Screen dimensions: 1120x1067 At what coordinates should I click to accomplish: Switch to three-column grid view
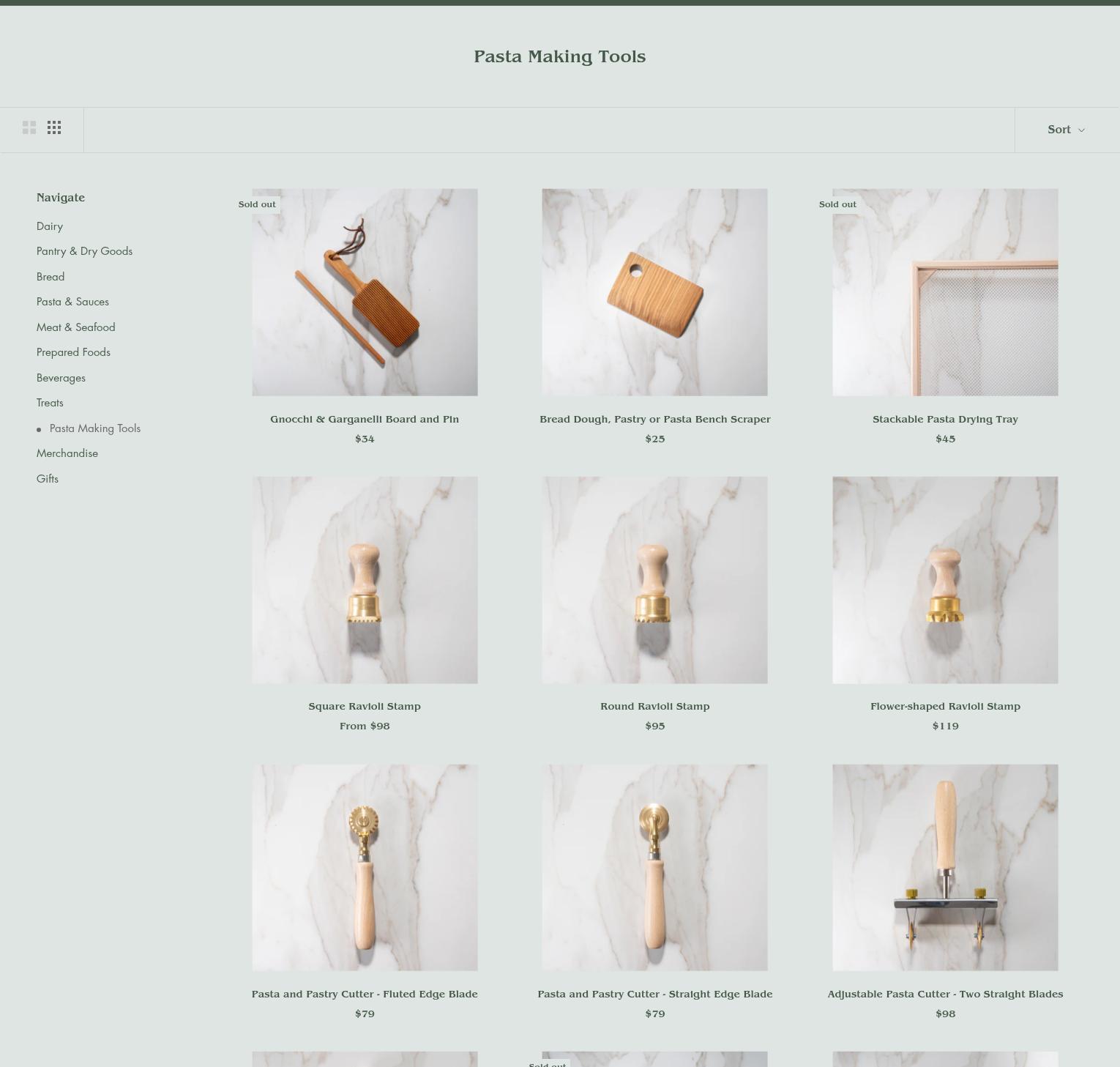coord(54,128)
